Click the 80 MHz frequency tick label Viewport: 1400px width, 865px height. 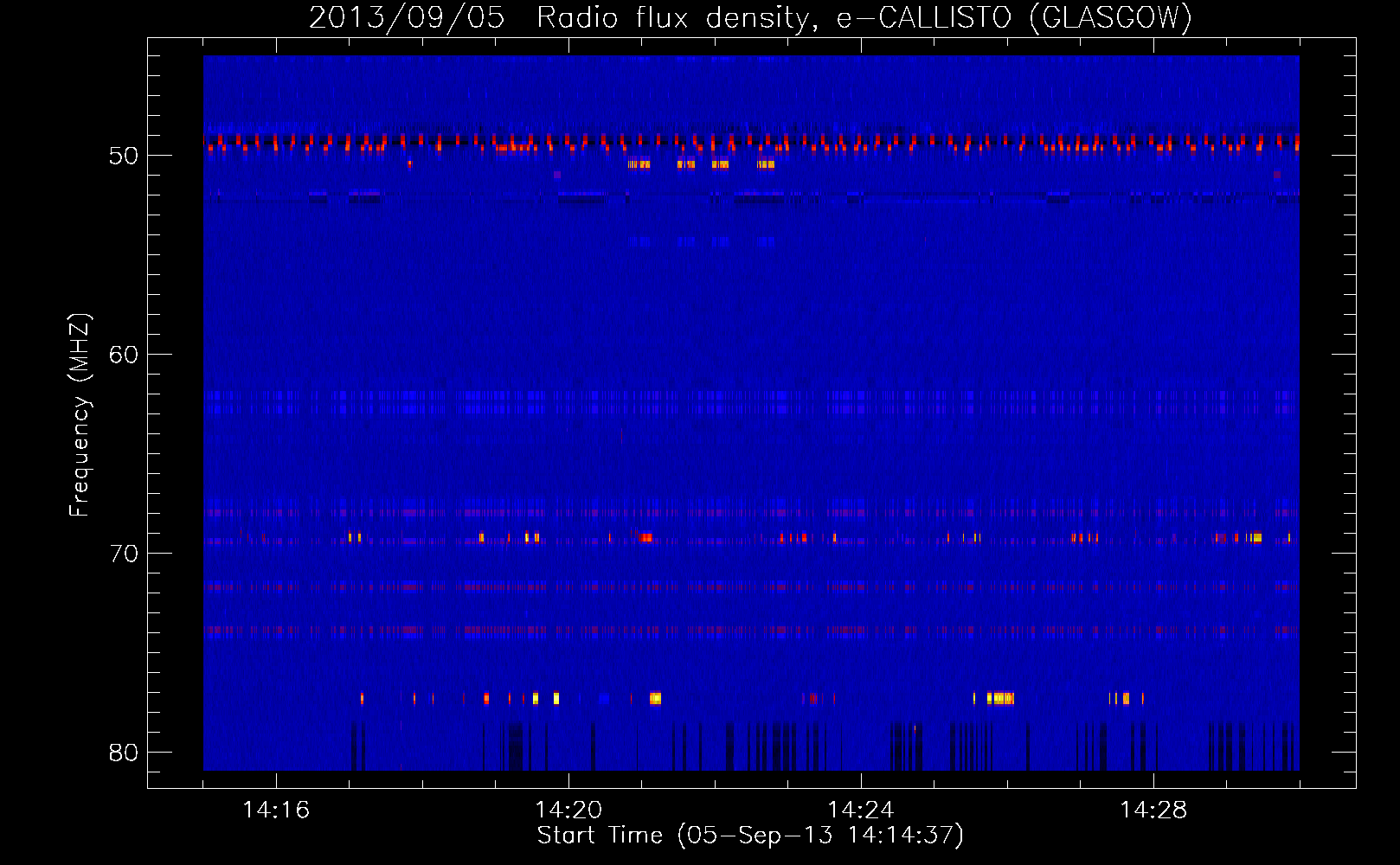pyautogui.click(x=124, y=753)
